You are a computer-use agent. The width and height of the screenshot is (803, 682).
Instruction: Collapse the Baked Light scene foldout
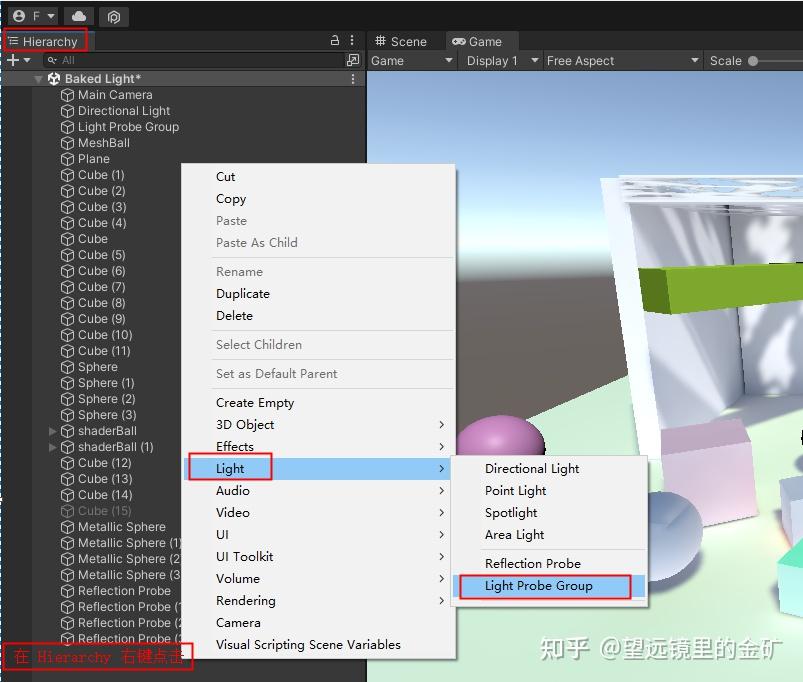[x=38, y=79]
